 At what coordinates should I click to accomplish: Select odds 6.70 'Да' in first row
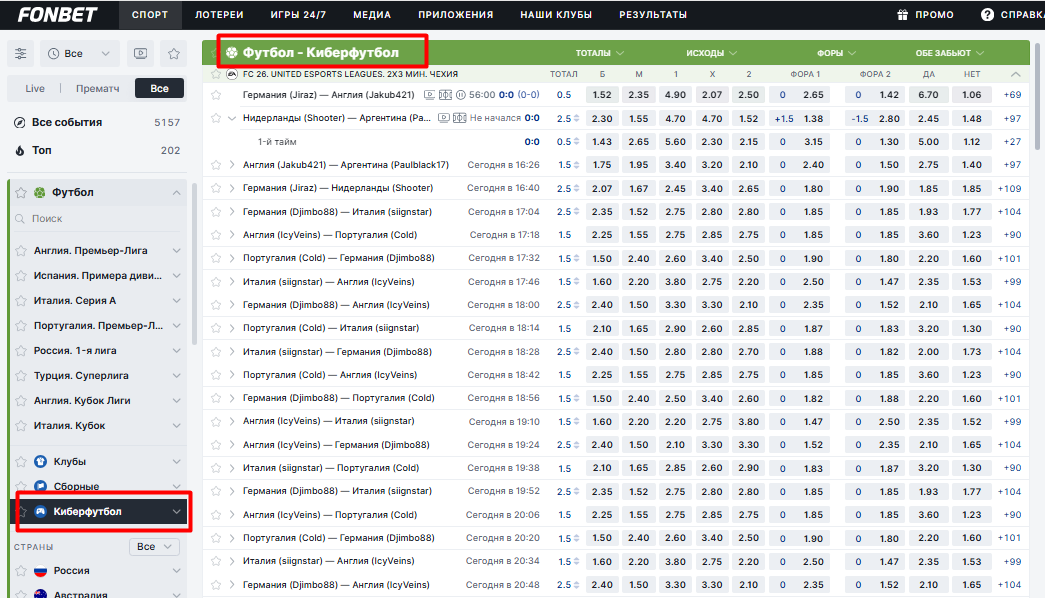928,95
